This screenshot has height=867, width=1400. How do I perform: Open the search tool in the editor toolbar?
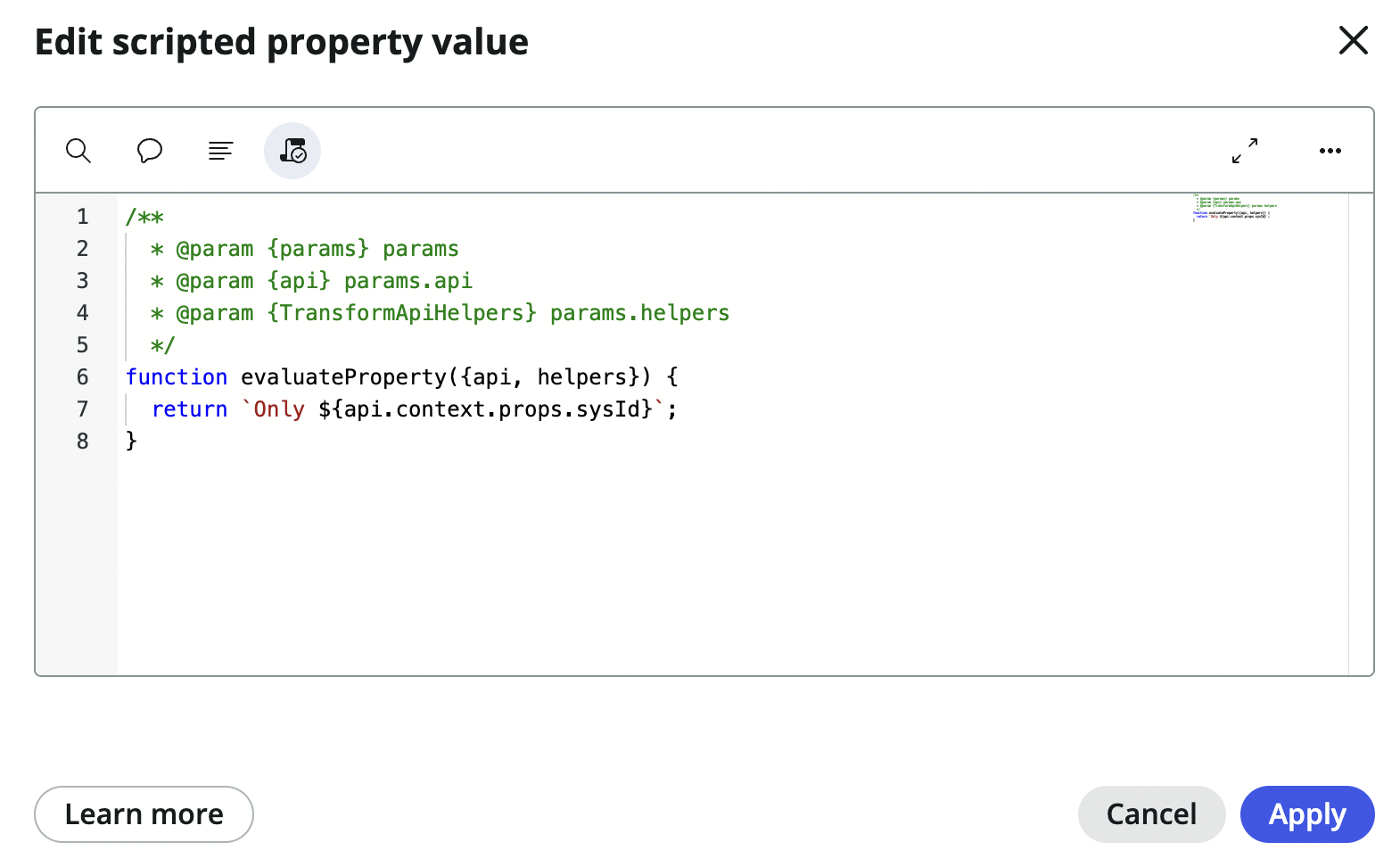tap(78, 151)
